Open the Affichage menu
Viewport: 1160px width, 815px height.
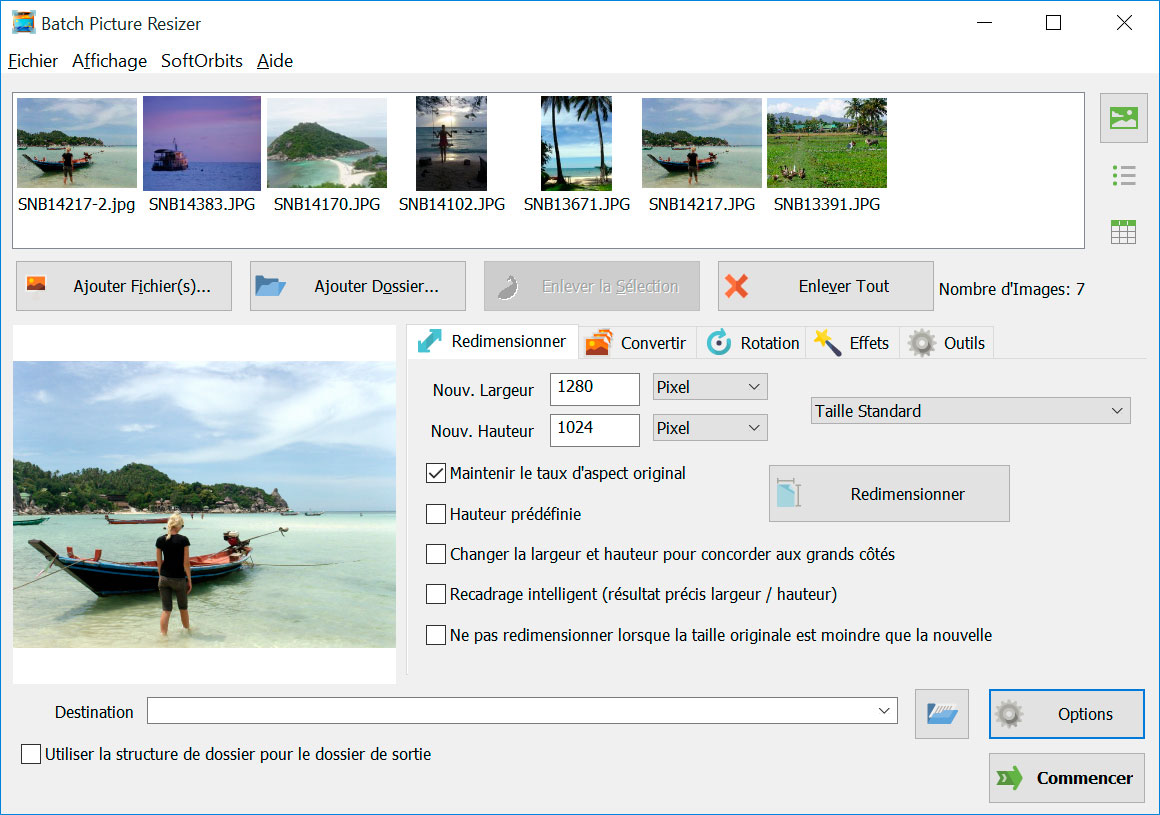(109, 61)
